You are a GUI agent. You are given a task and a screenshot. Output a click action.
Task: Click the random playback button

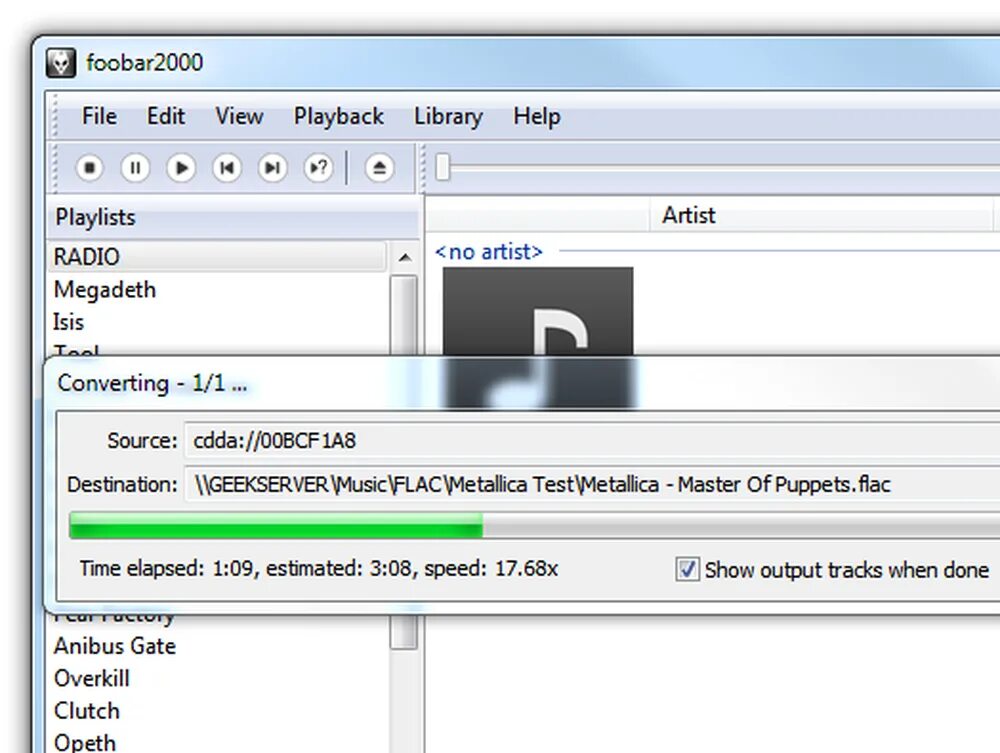pos(318,168)
